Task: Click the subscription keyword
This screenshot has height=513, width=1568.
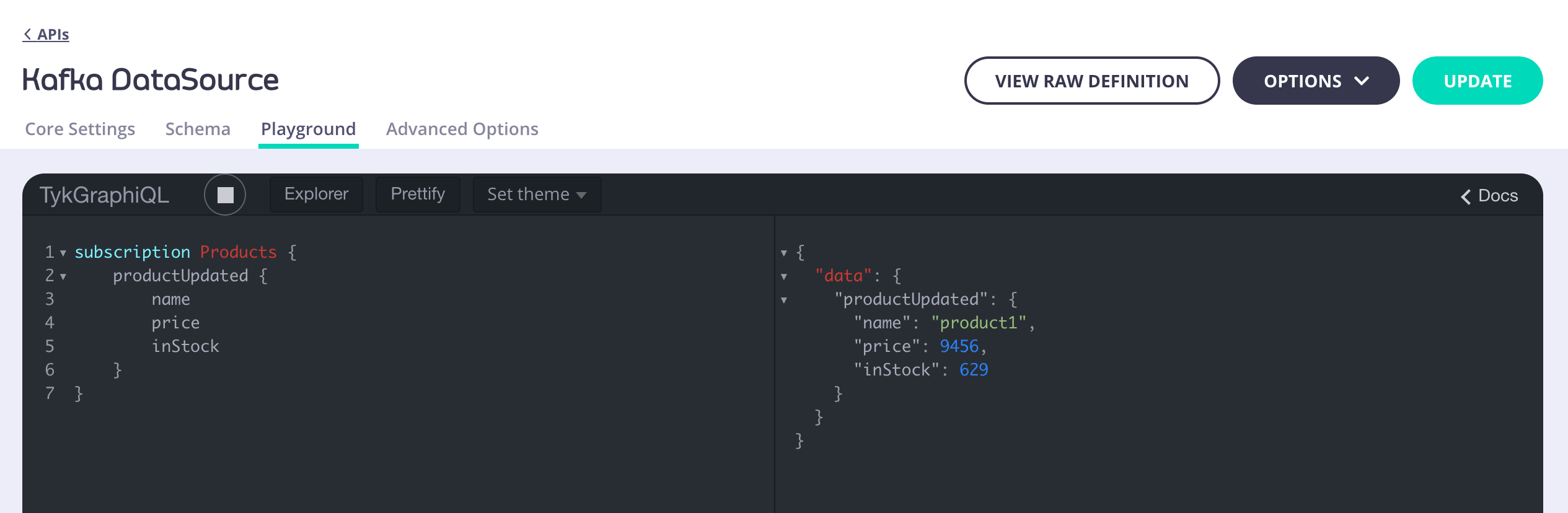Action: tap(132, 252)
